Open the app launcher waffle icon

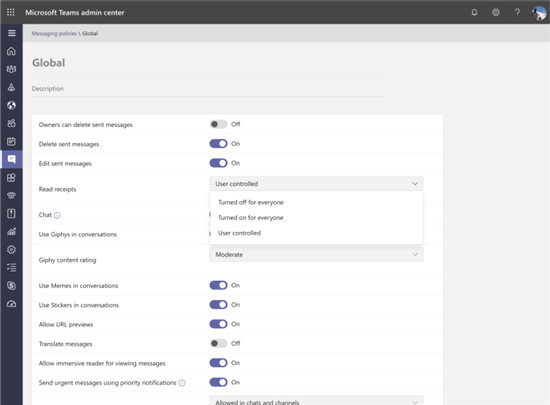(11, 12)
